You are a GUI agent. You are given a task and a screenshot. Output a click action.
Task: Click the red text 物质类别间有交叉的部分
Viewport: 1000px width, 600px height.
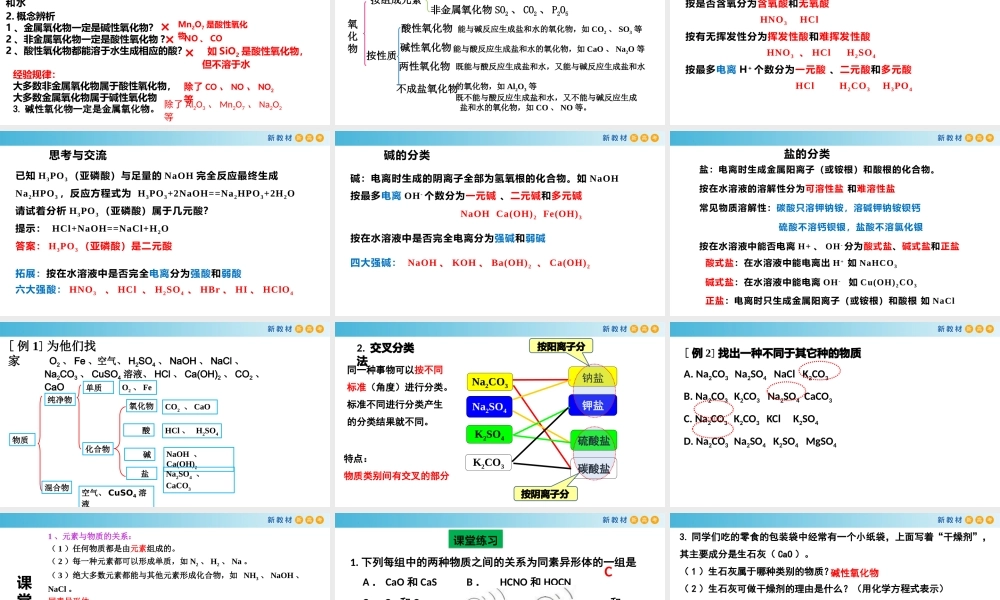coord(396,476)
